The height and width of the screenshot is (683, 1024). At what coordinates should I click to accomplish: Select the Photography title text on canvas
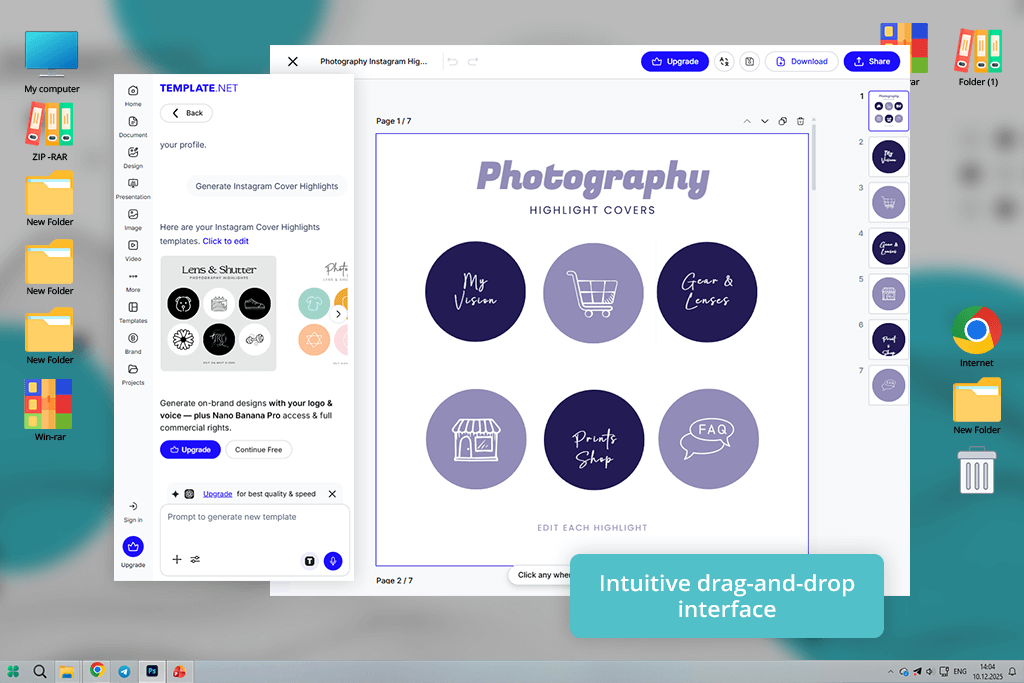(x=592, y=178)
